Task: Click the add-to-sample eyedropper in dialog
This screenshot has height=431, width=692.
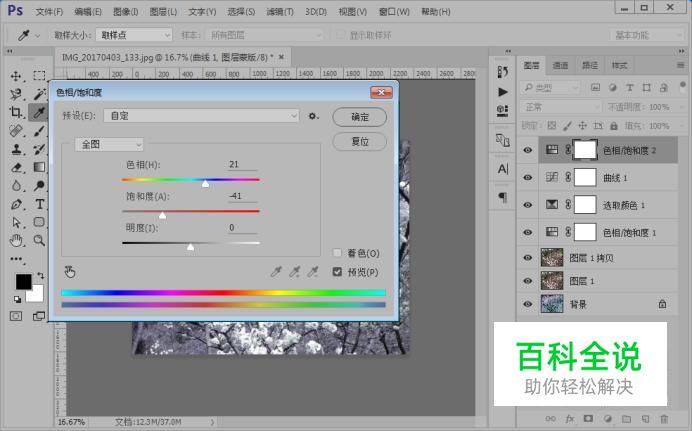Action: click(294, 272)
